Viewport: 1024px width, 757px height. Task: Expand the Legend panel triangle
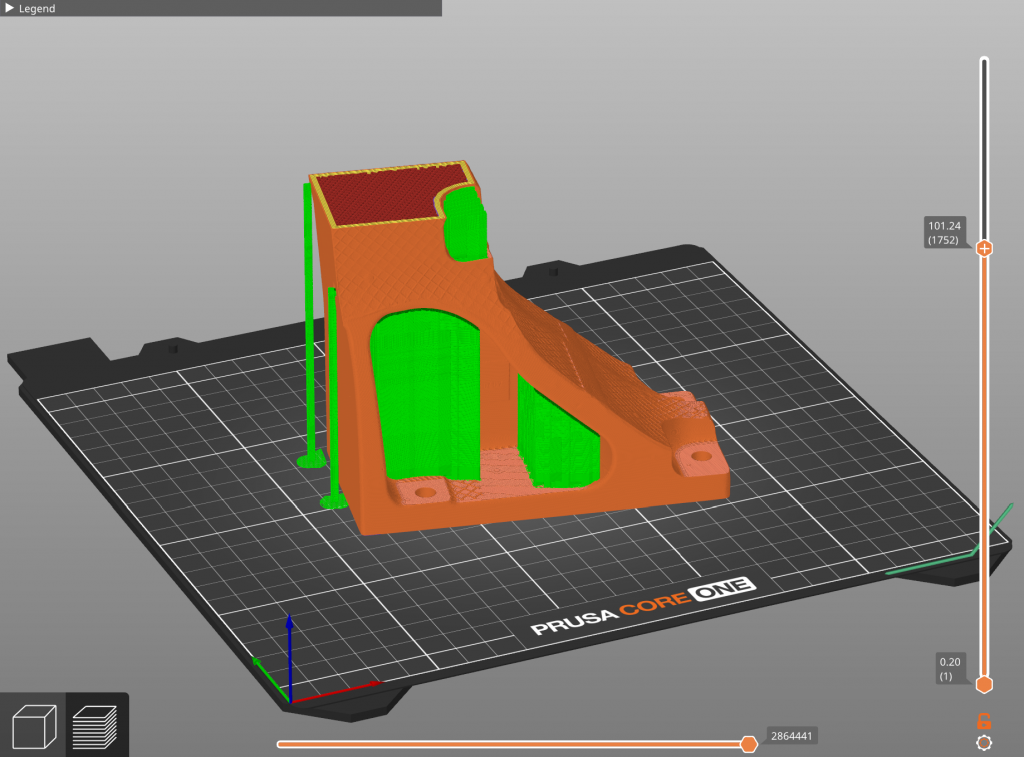tap(9, 8)
